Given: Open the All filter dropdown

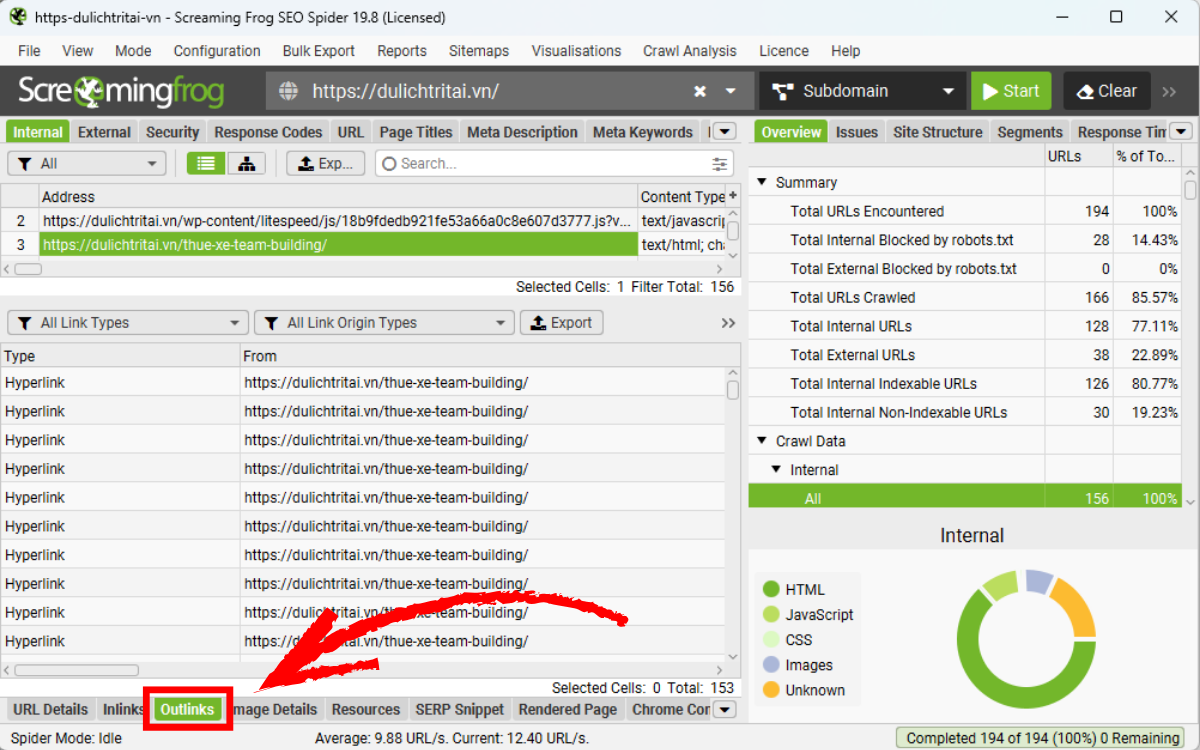Looking at the screenshot, I should pos(86,164).
